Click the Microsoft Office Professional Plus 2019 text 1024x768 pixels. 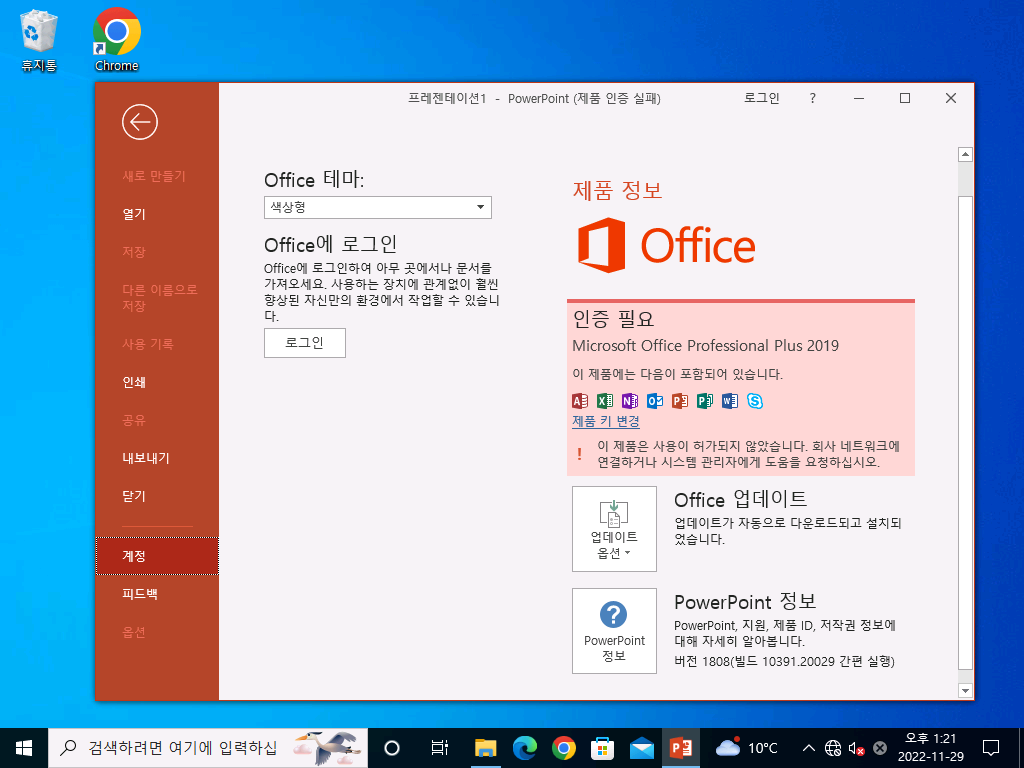[705, 345]
